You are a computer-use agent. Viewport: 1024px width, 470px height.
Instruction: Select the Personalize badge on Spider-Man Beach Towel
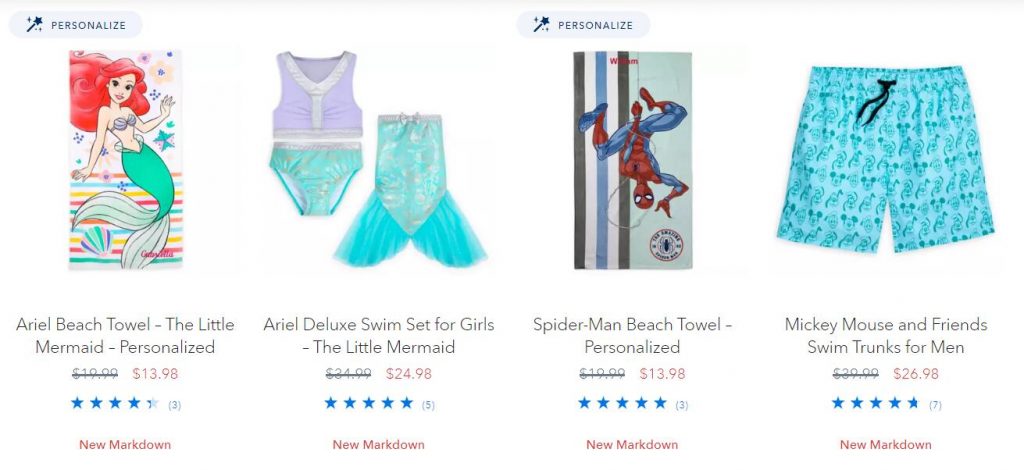(583, 25)
